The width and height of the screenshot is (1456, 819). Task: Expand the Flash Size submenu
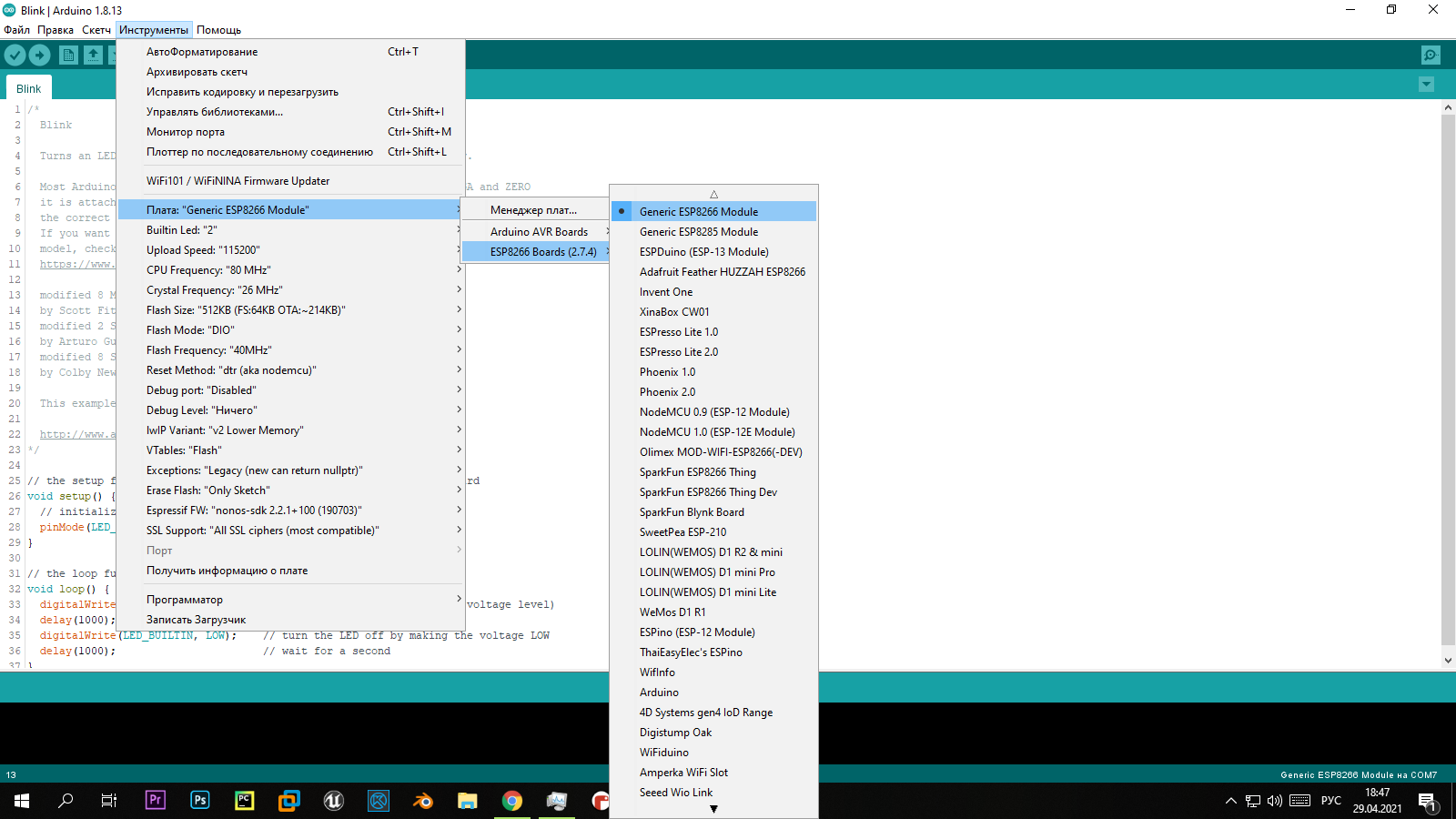click(x=291, y=310)
